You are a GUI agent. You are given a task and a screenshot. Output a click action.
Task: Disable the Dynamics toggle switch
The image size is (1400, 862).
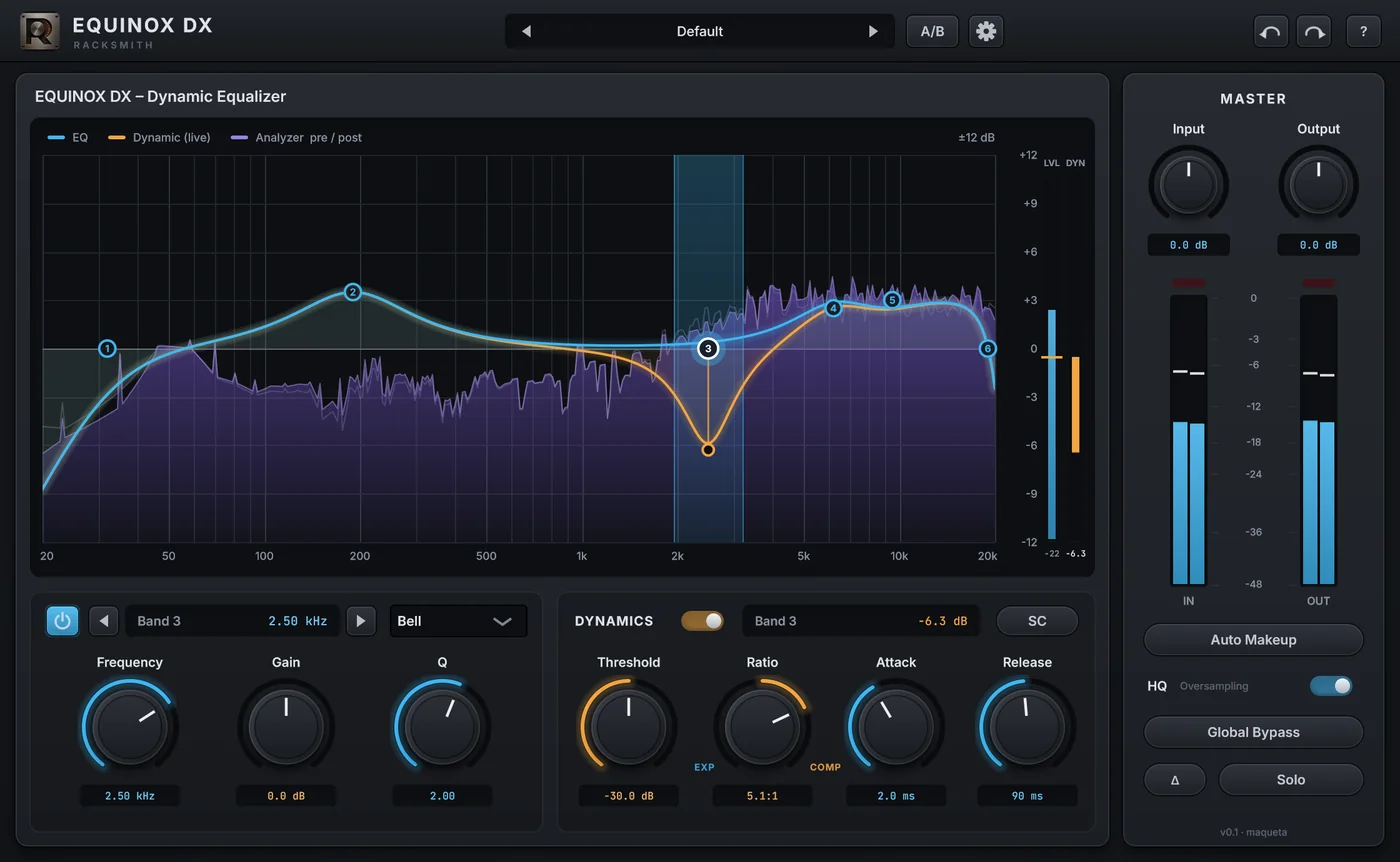tap(702, 621)
